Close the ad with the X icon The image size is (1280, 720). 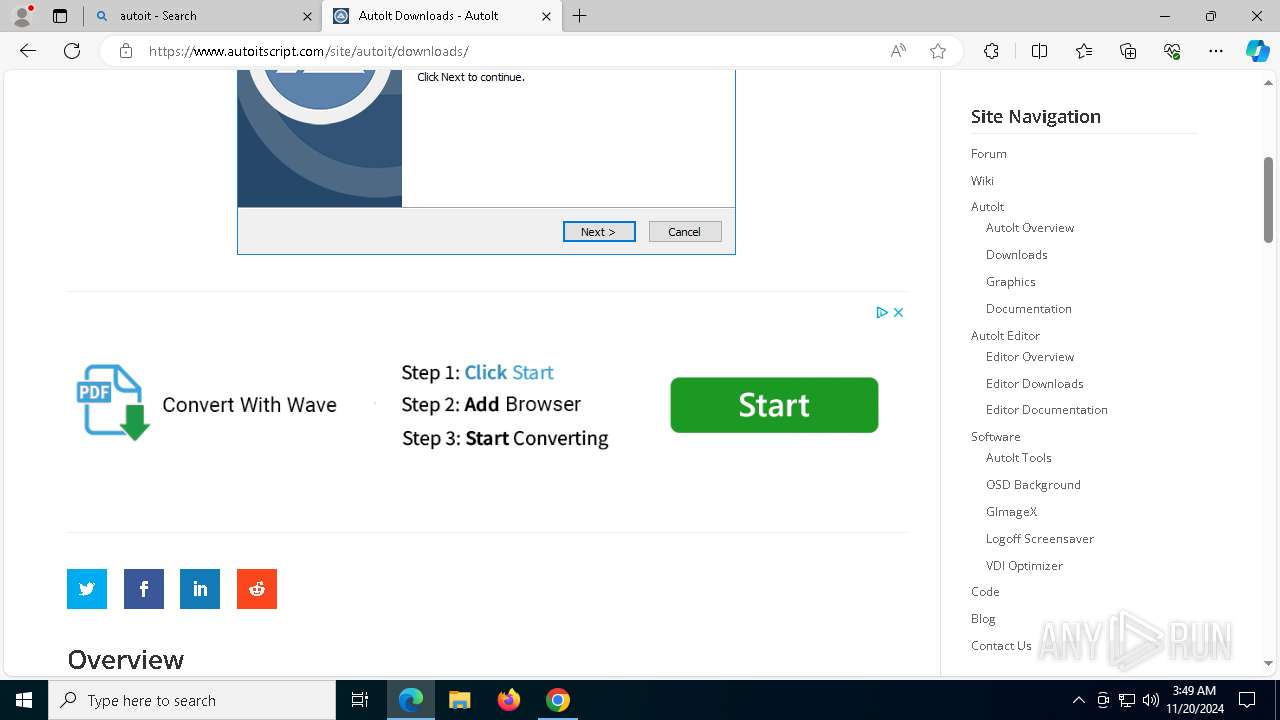click(898, 312)
